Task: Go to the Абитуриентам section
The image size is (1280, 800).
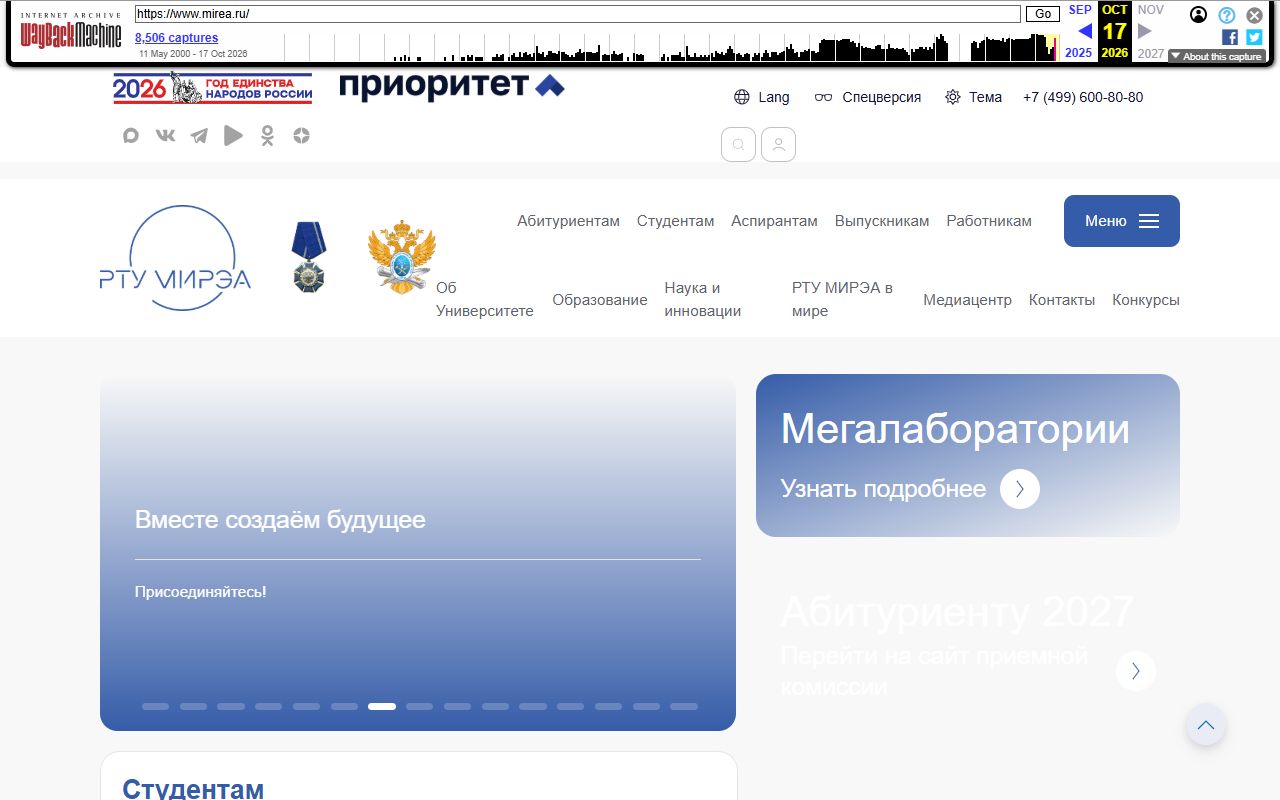Action: click(x=568, y=221)
